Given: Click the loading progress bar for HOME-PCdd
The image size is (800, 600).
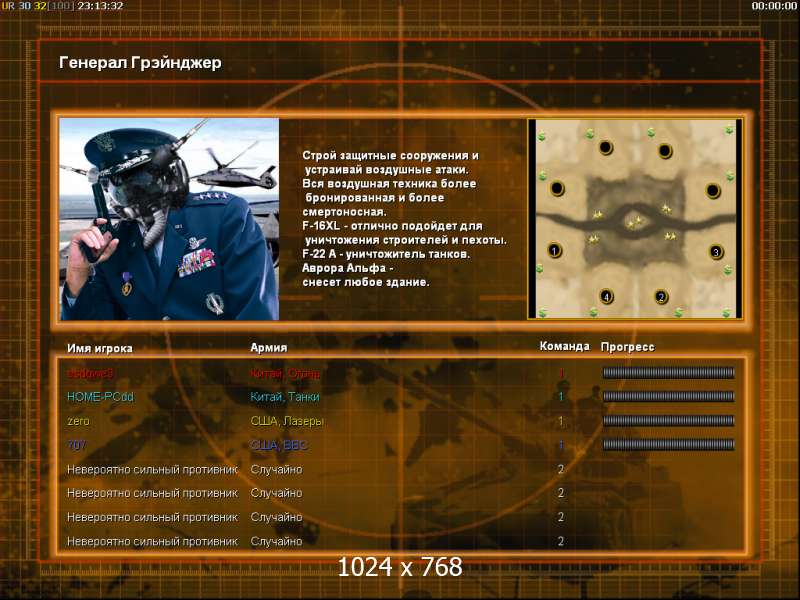Looking at the screenshot, I should click(x=668, y=396).
